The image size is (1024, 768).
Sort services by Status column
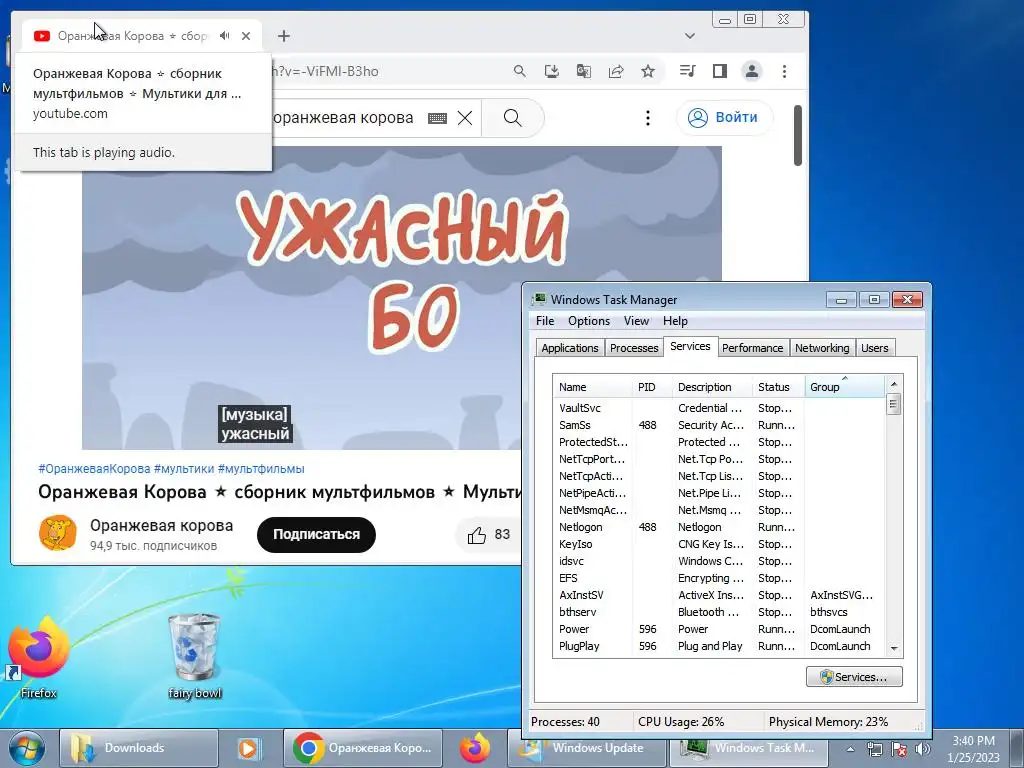point(778,387)
